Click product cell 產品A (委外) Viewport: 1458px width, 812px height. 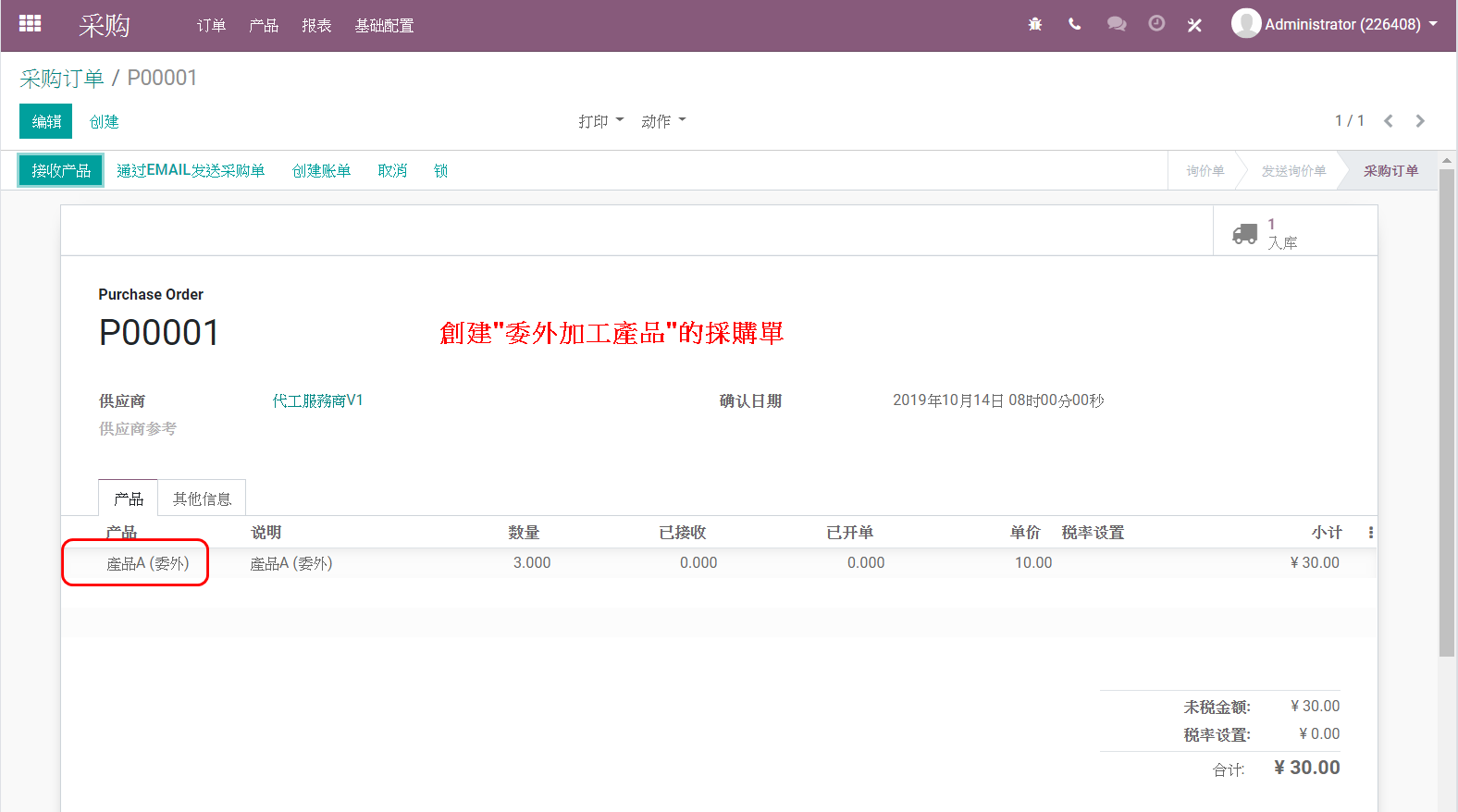[148, 563]
